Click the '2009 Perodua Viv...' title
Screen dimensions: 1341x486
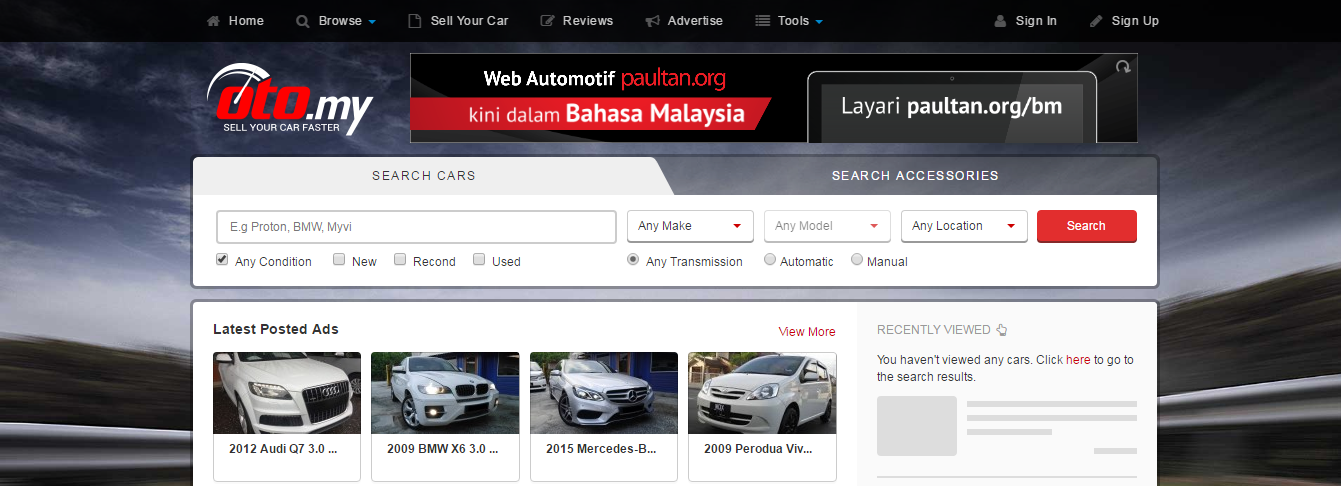click(758, 450)
